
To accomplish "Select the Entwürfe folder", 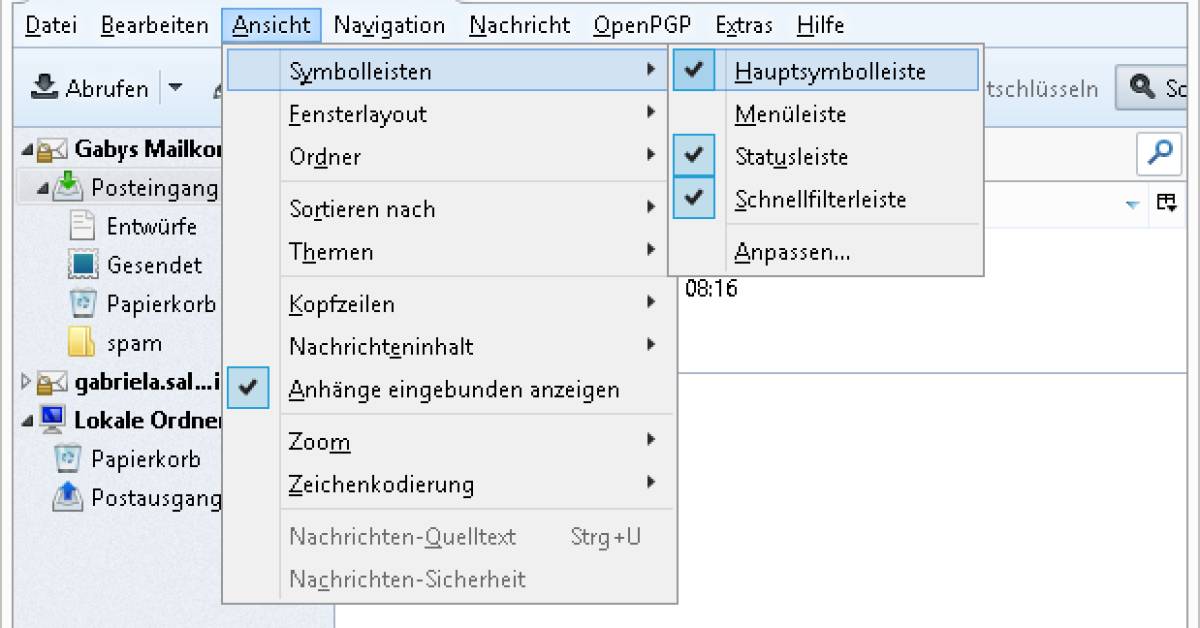I will [x=152, y=227].
